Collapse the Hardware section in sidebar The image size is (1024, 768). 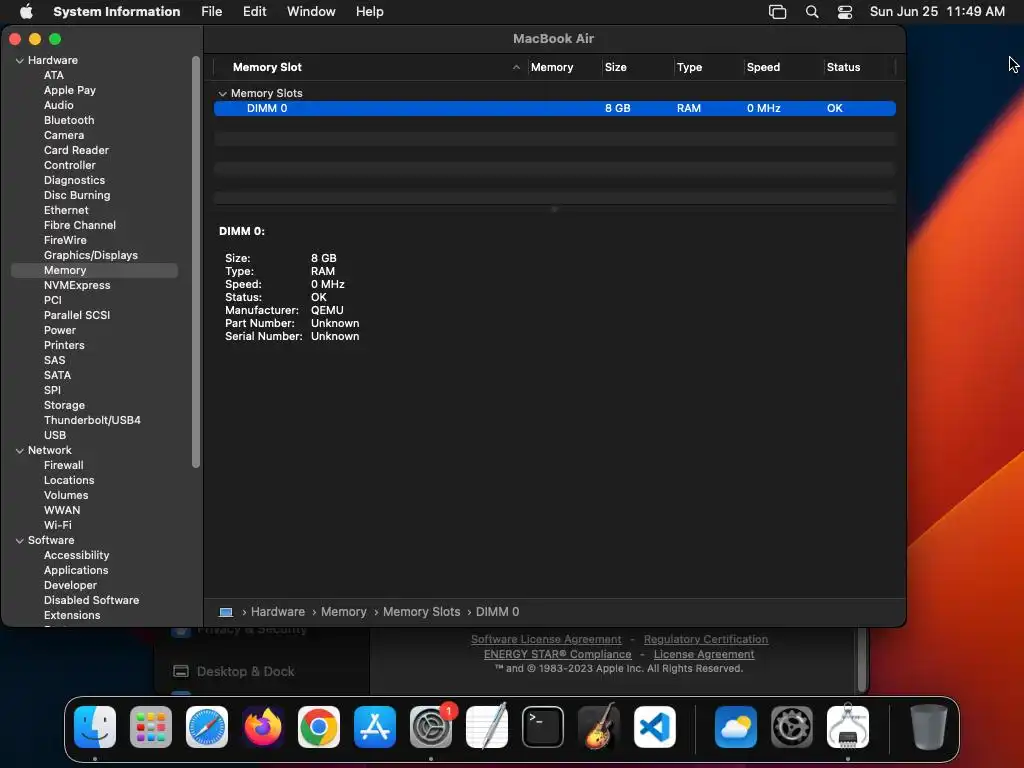point(20,61)
